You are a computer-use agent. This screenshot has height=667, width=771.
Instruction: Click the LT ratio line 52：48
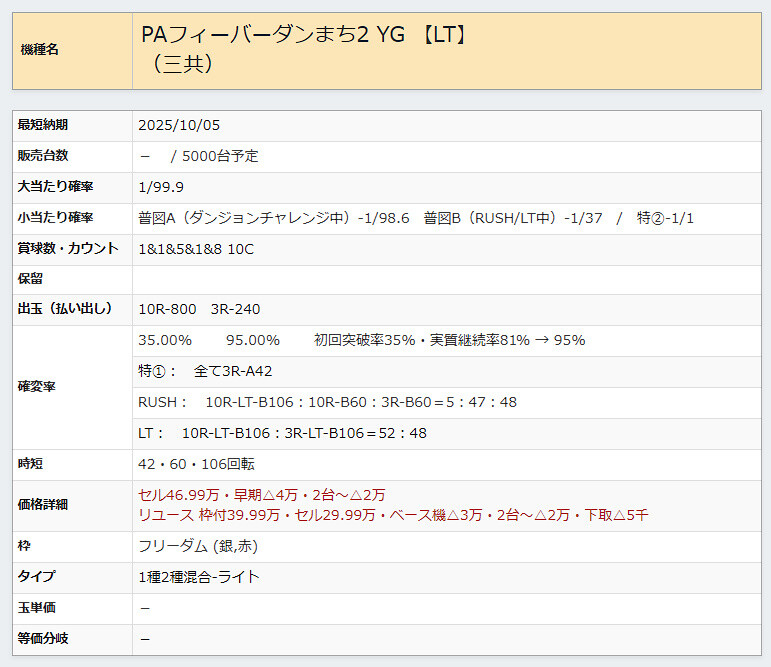[x=282, y=433]
